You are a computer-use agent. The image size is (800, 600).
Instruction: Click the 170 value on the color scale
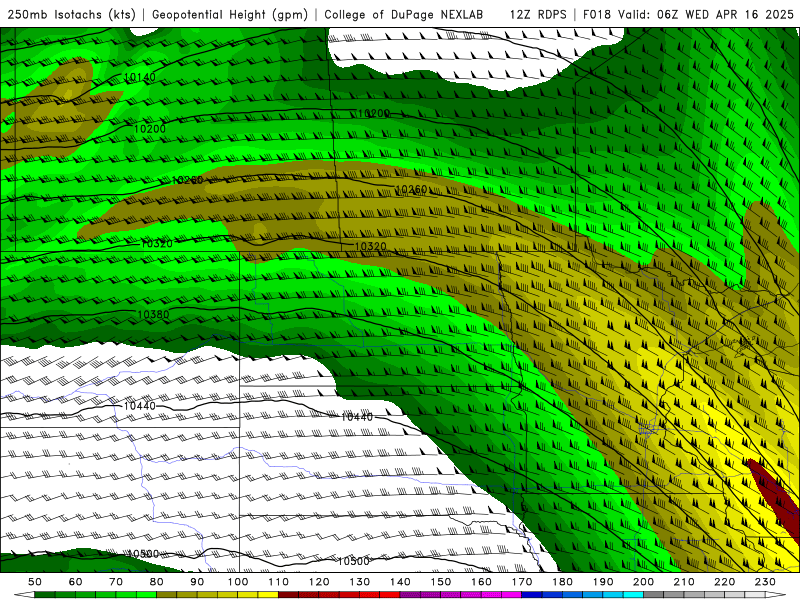[522, 582]
